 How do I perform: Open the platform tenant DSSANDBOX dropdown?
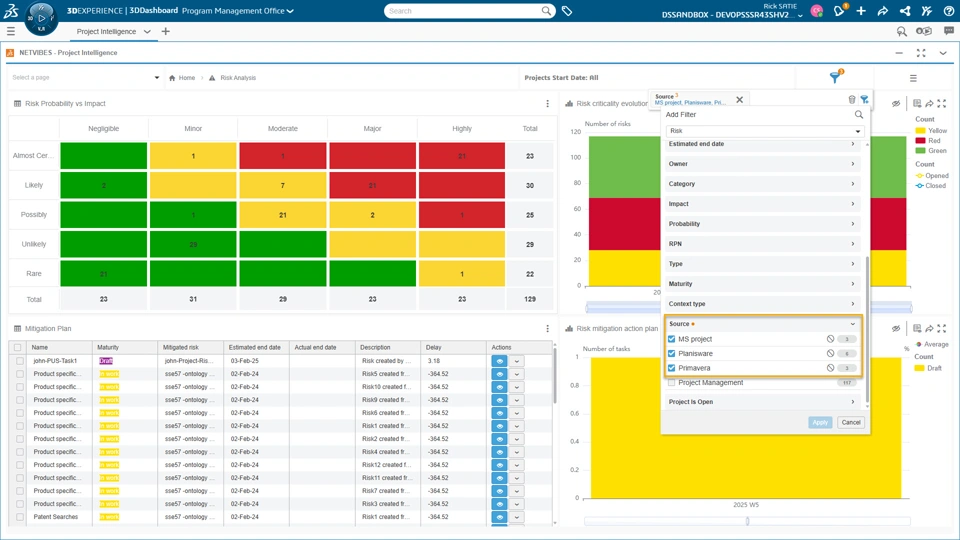coord(732,15)
